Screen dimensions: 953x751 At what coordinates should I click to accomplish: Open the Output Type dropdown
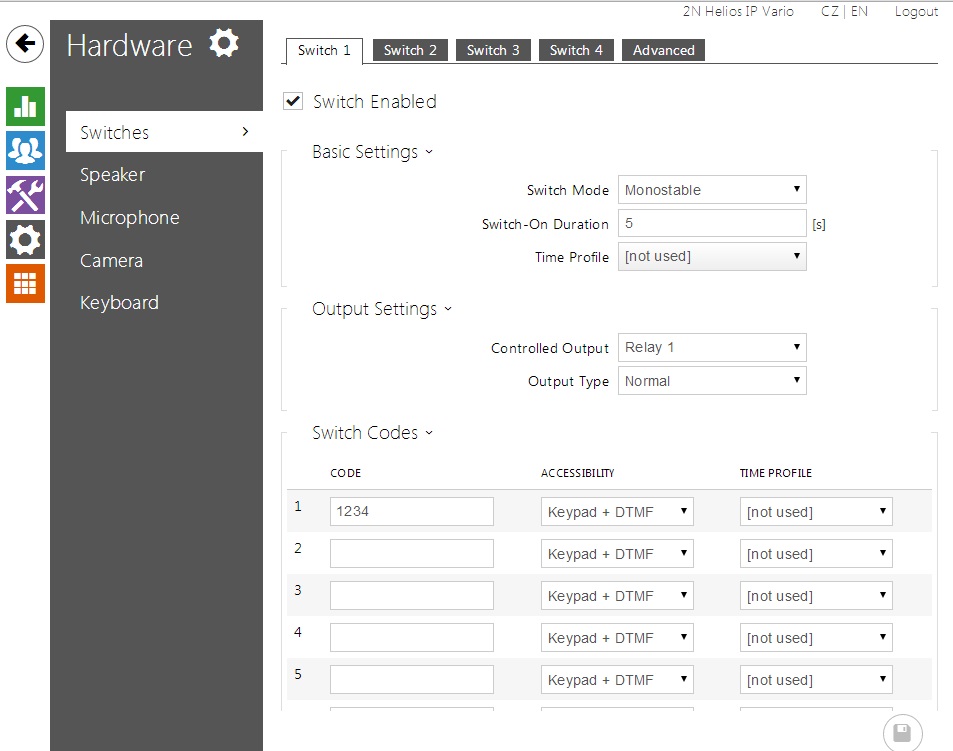(x=712, y=381)
